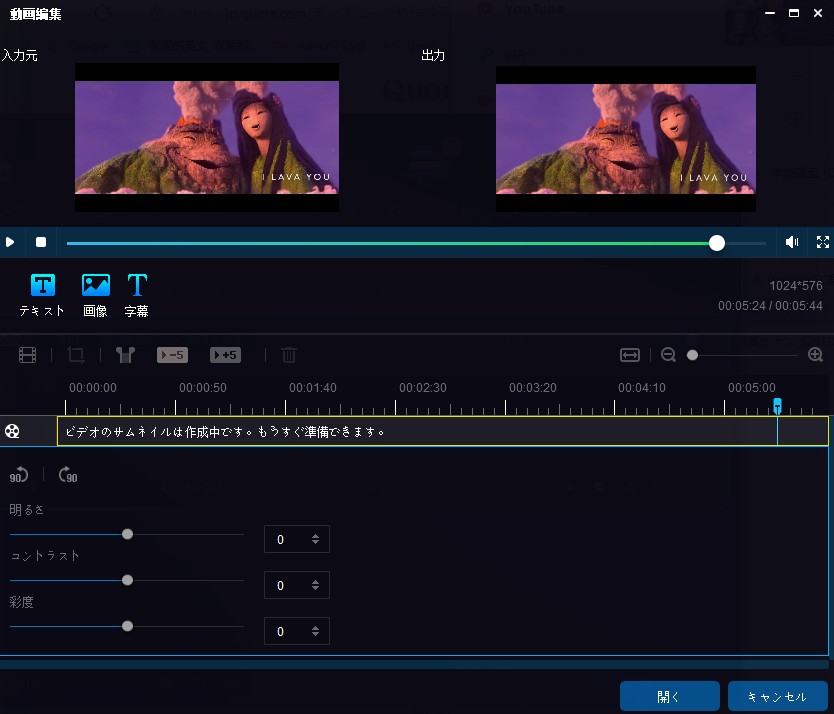Increase contrast with the up arrow
The width and height of the screenshot is (834, 714).
pos(315,582)
